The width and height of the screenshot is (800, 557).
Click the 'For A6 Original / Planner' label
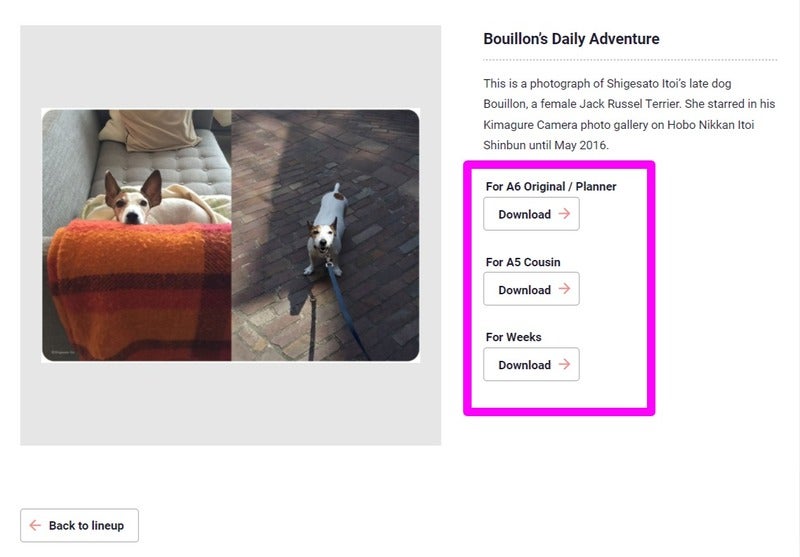click(x=551, y=187)
